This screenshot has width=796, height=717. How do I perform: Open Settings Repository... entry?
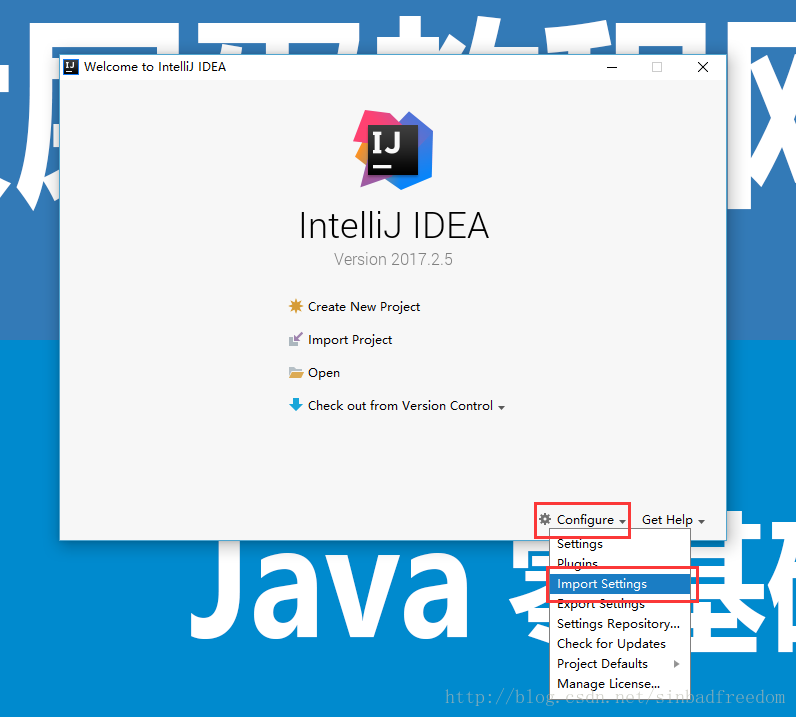[x=620, y=624]
